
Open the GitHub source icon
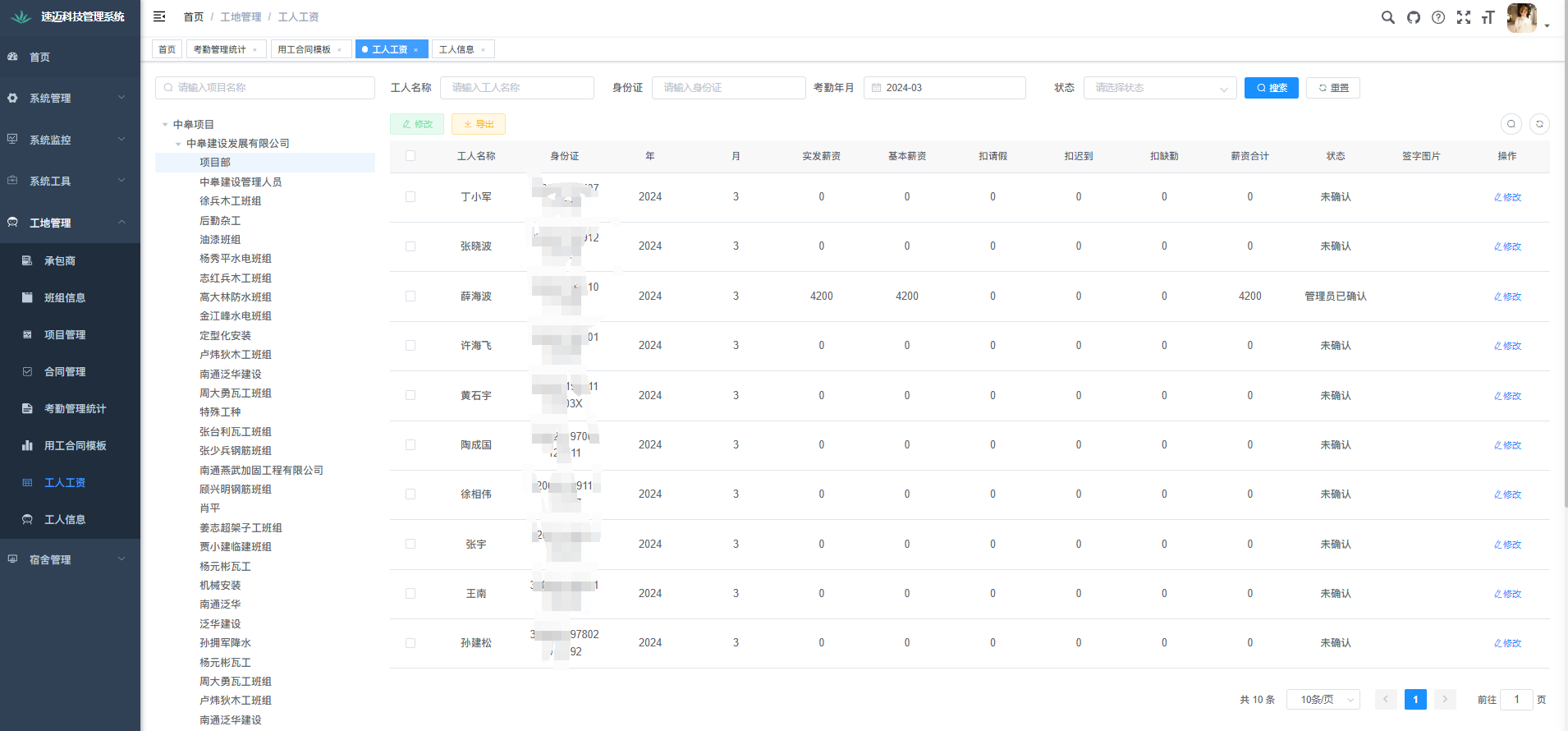(x=1414, y=17)
